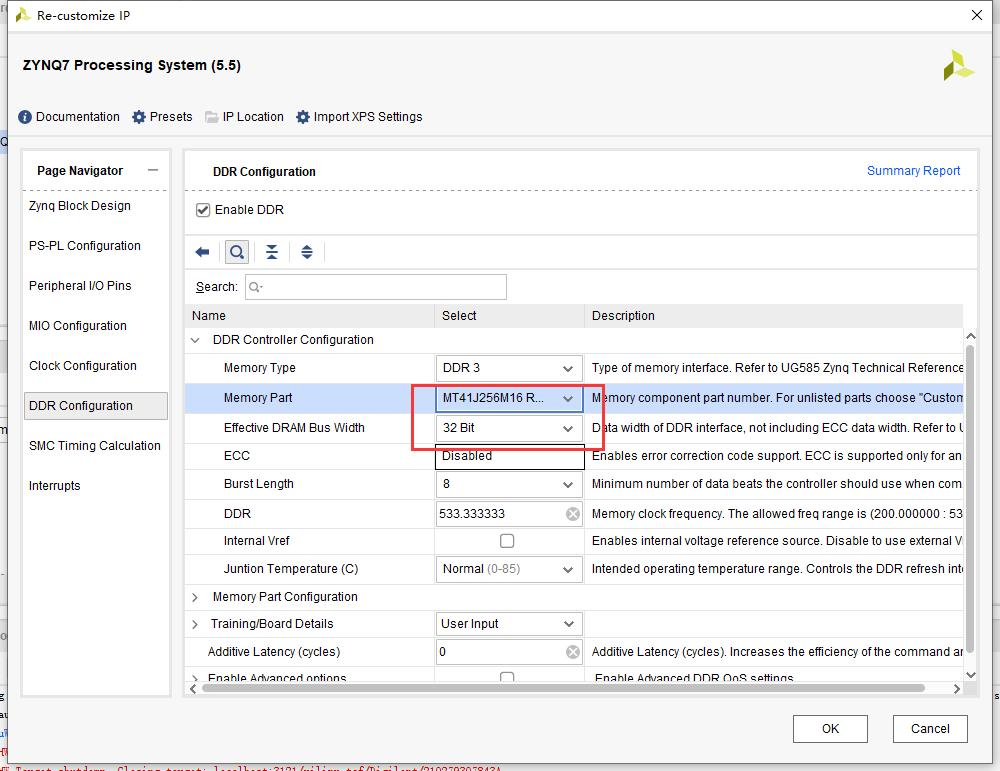Collapse DDR Controller Configuration section
Screen dimensions: 1000x771
point(195,340)
